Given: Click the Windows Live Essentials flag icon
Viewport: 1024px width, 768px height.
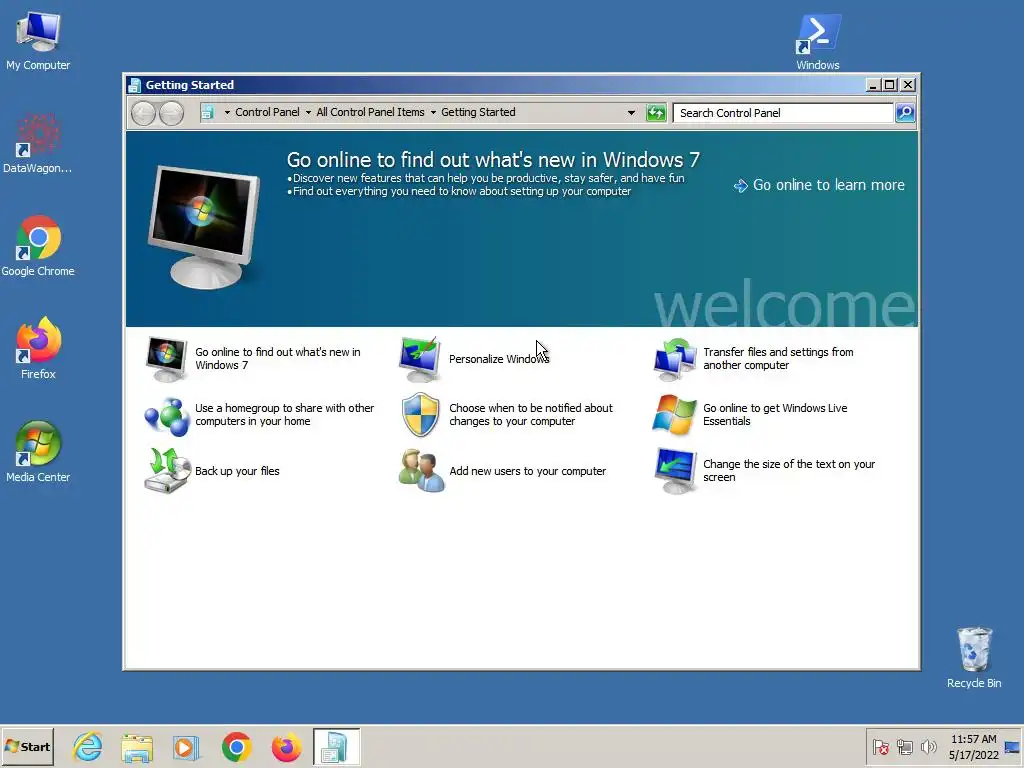Looking at the screenshot, I should click(x=675, y=415).
